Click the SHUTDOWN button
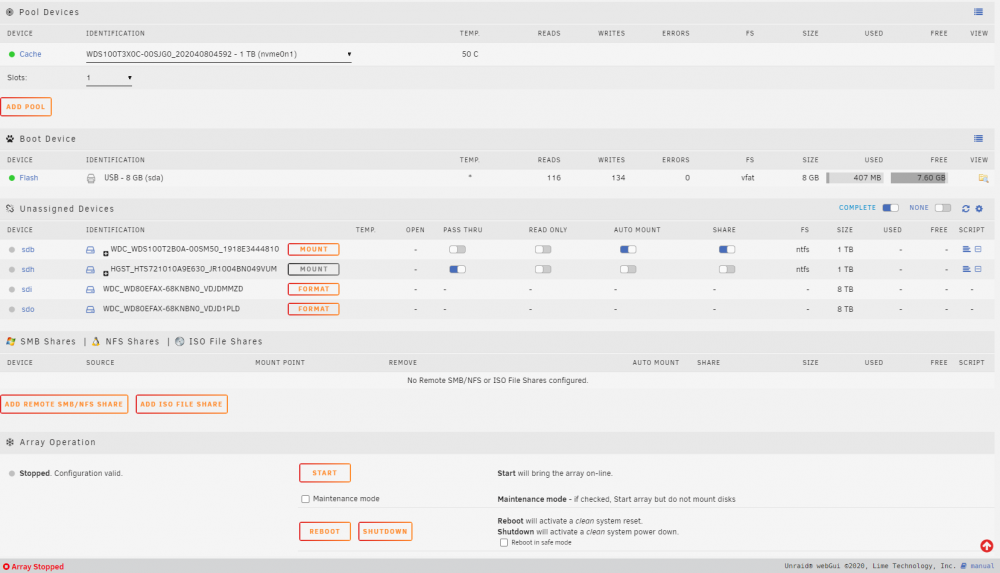Image resolution: width=1000 pixels, height=573 pixels. pyautogui.click(x=385, y=531)
